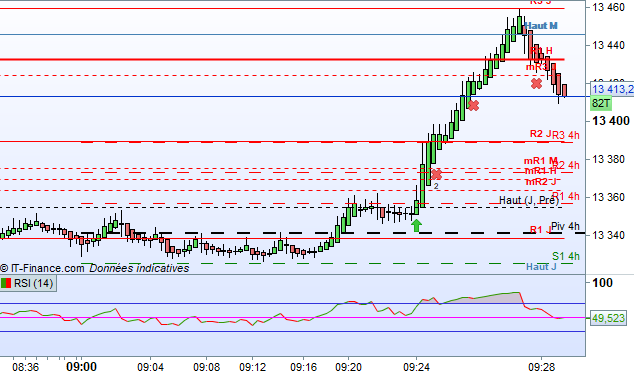Click the 09:04 time axis label

coord(150,367)
